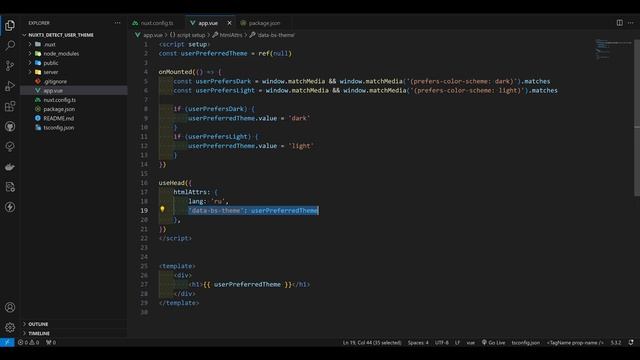640x360 pixels.
Task: Click the lightbulb code action on line 19
Action: point(162,209)
